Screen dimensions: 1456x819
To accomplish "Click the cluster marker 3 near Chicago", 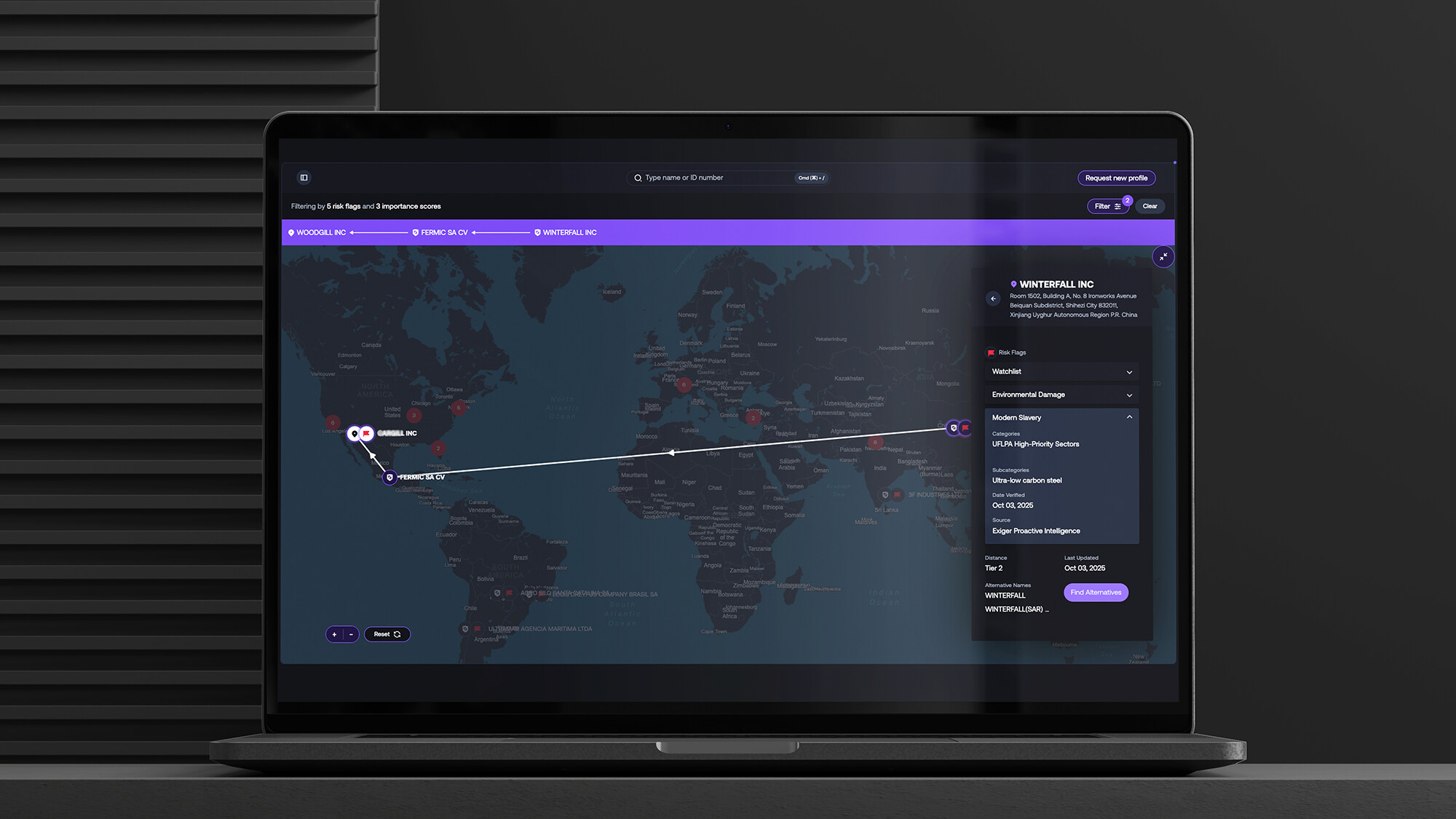I will pyautogui.click(x=414, y=416).
